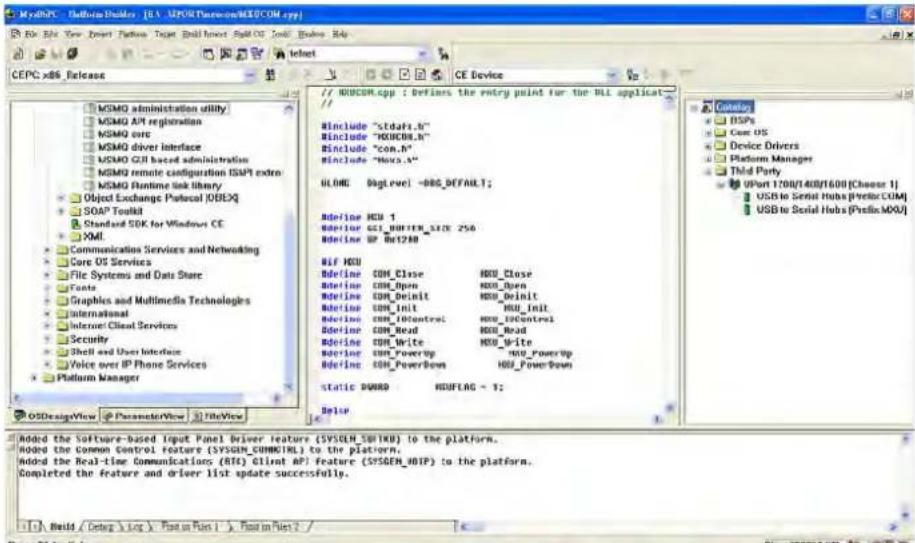915x543 pixels.
Task: Click 'Completed the feature and driver list update' line
Action: tap(184, 473)
